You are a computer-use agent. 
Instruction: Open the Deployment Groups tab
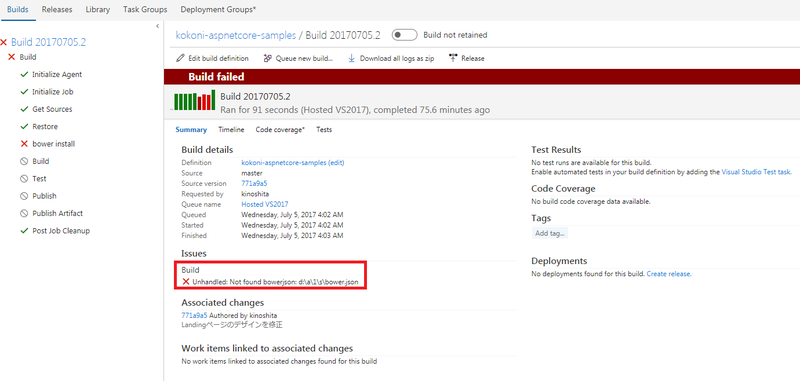pyautogui.click(x=218, y=10)
